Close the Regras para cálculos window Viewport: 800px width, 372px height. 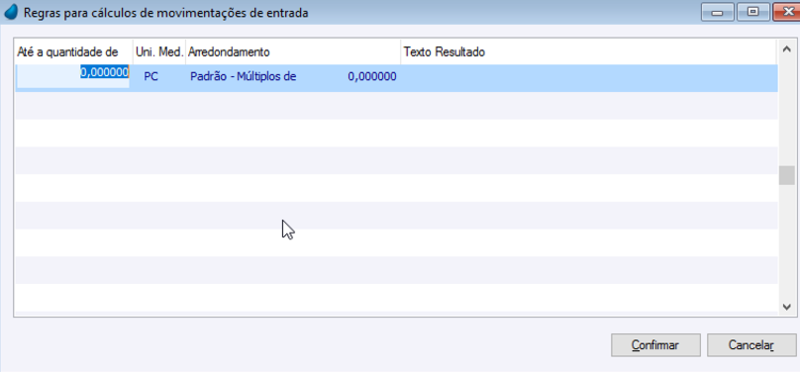point(786,12)
